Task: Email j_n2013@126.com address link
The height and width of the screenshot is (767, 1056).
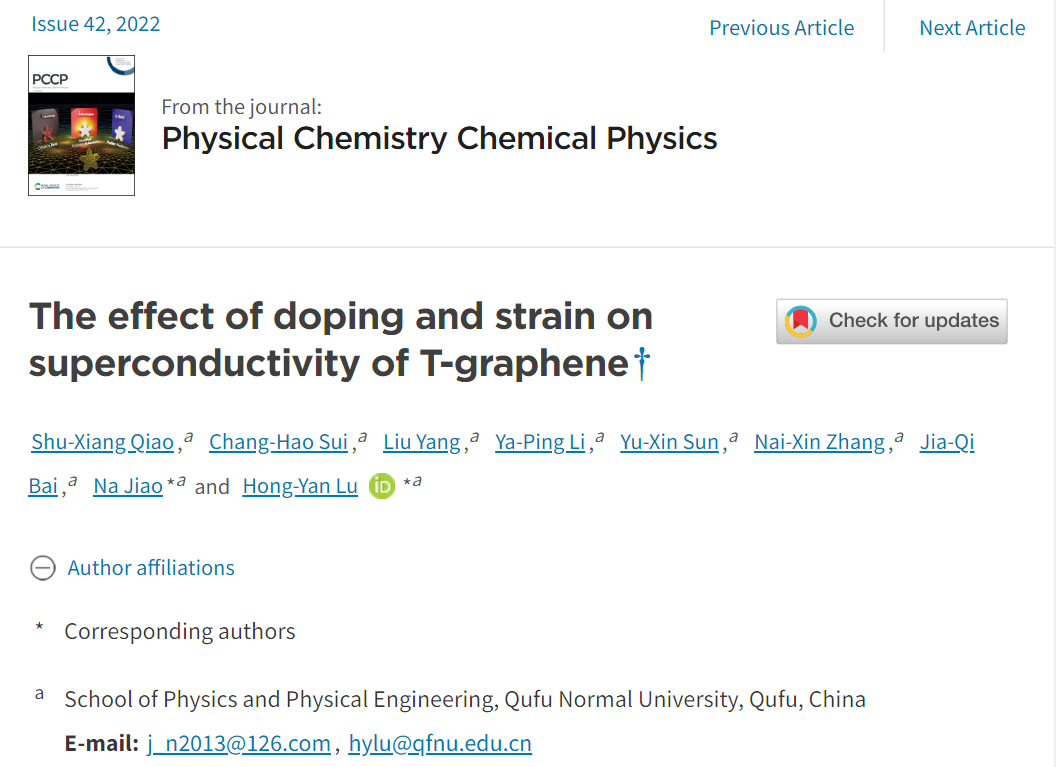Action: (239, 743)
